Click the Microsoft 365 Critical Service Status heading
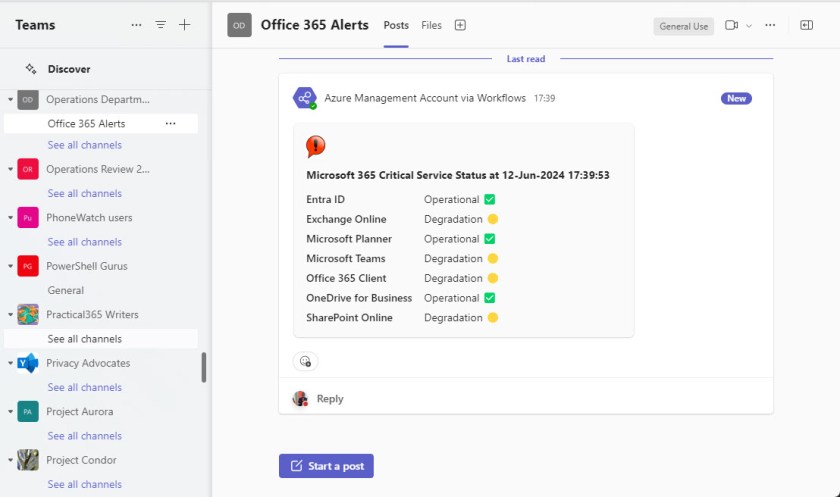The height and width of the screenshot is (497, 840). pos(458,175)
